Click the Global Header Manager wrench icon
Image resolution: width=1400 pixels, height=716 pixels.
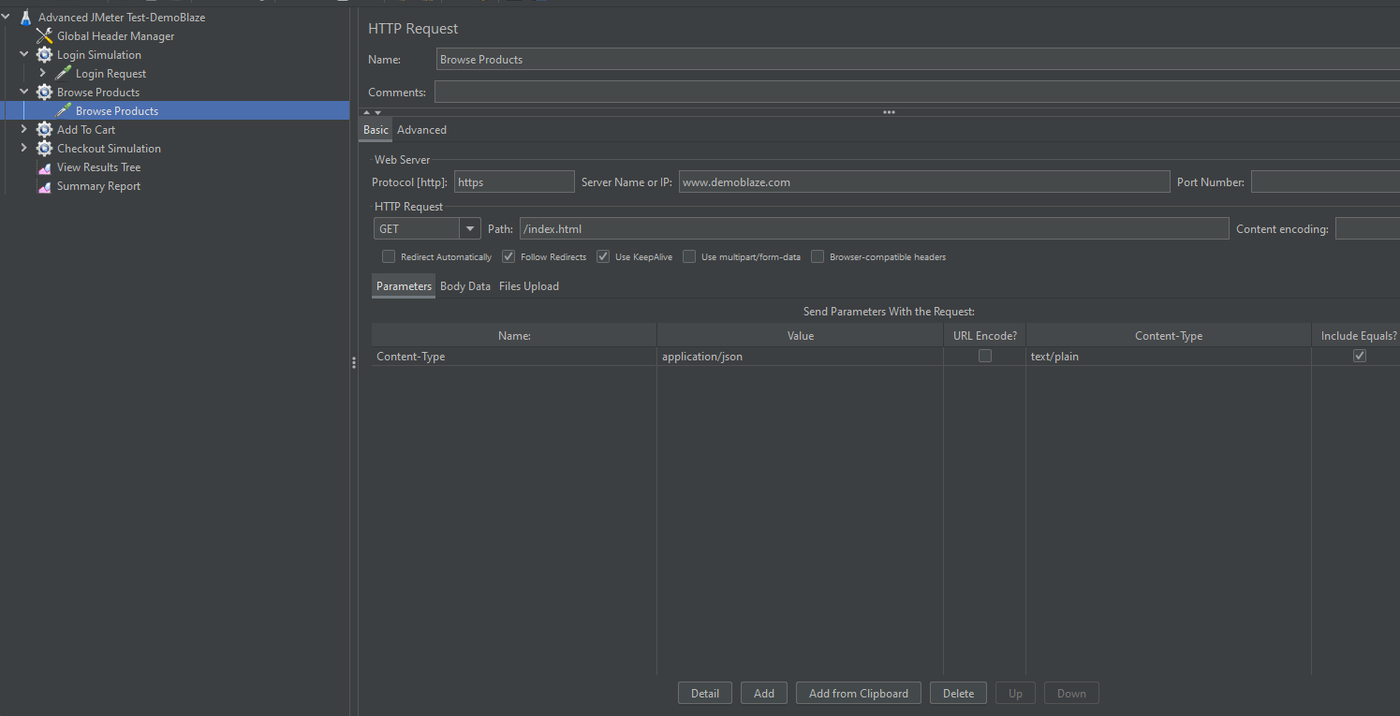[x=44, y=36]
